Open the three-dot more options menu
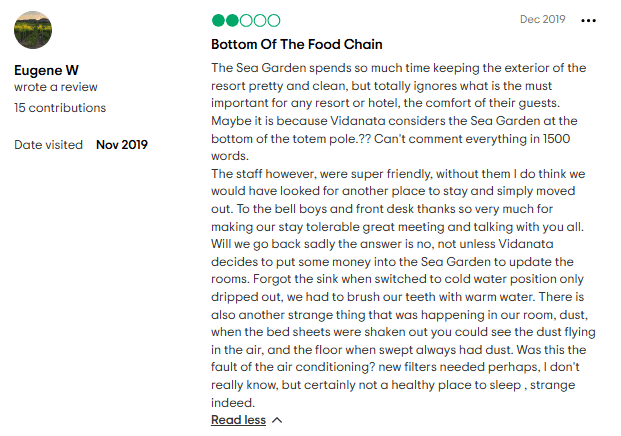 click(588, 21)
